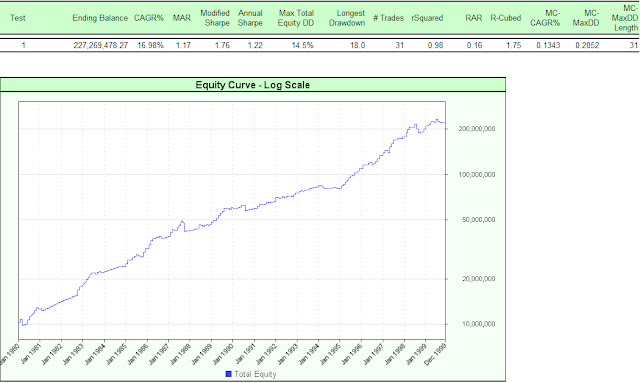Click the blue Total Equity legend swatch
Screen dimensions: 640x383
229,374
